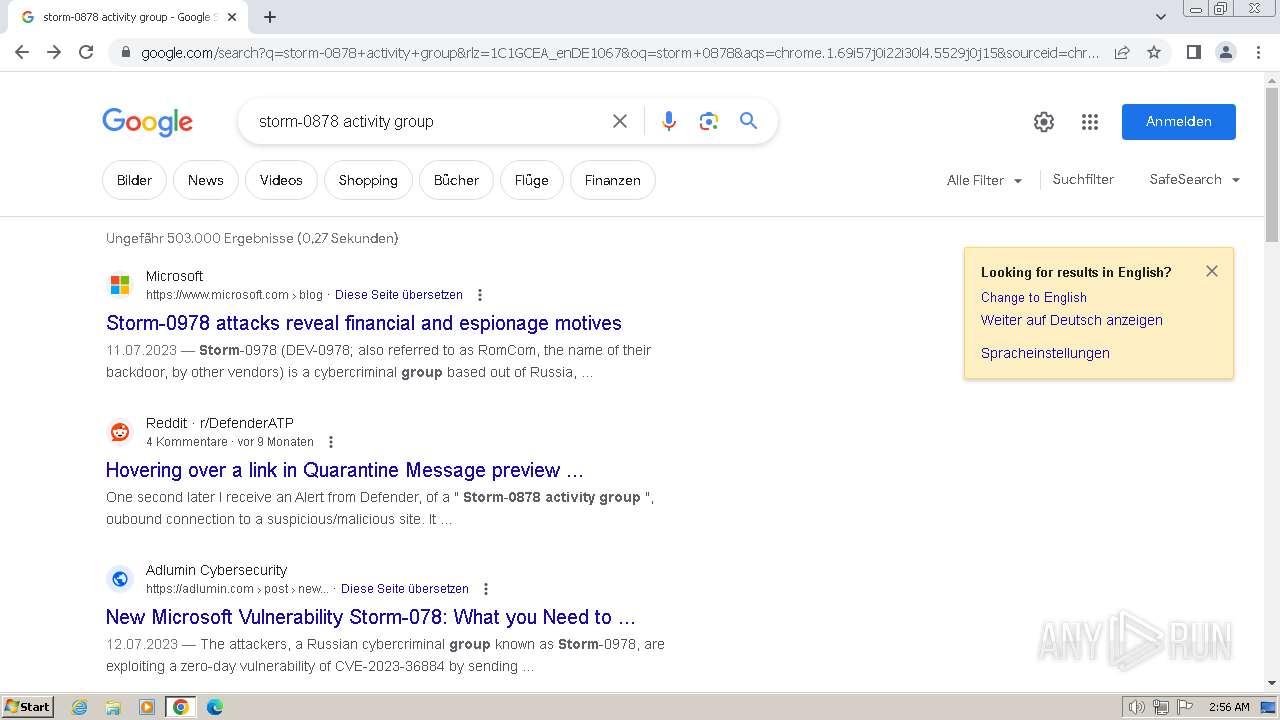Switch to Bücher results tab
Screen dimensions: 1280x720
coord(456,180)
